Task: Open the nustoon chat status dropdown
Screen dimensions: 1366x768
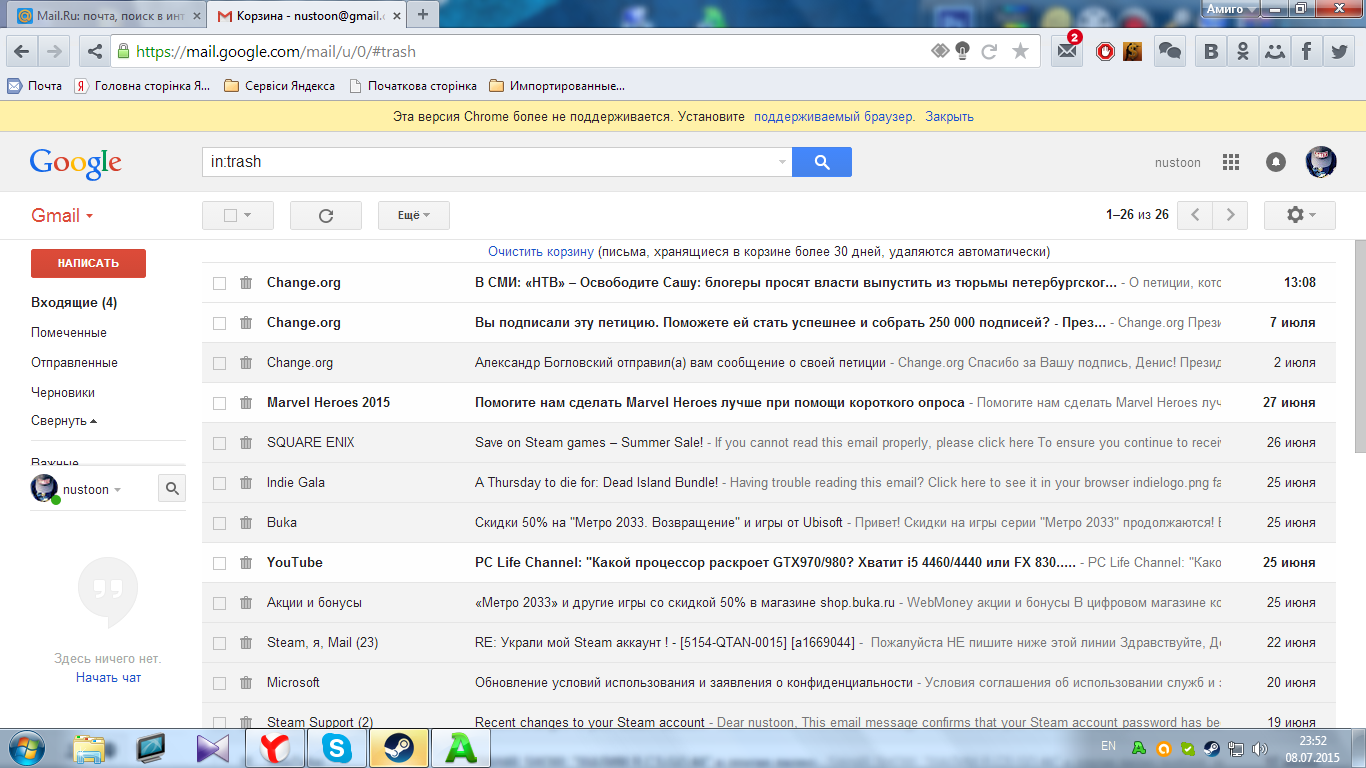Action: click(x=92, y=489)
